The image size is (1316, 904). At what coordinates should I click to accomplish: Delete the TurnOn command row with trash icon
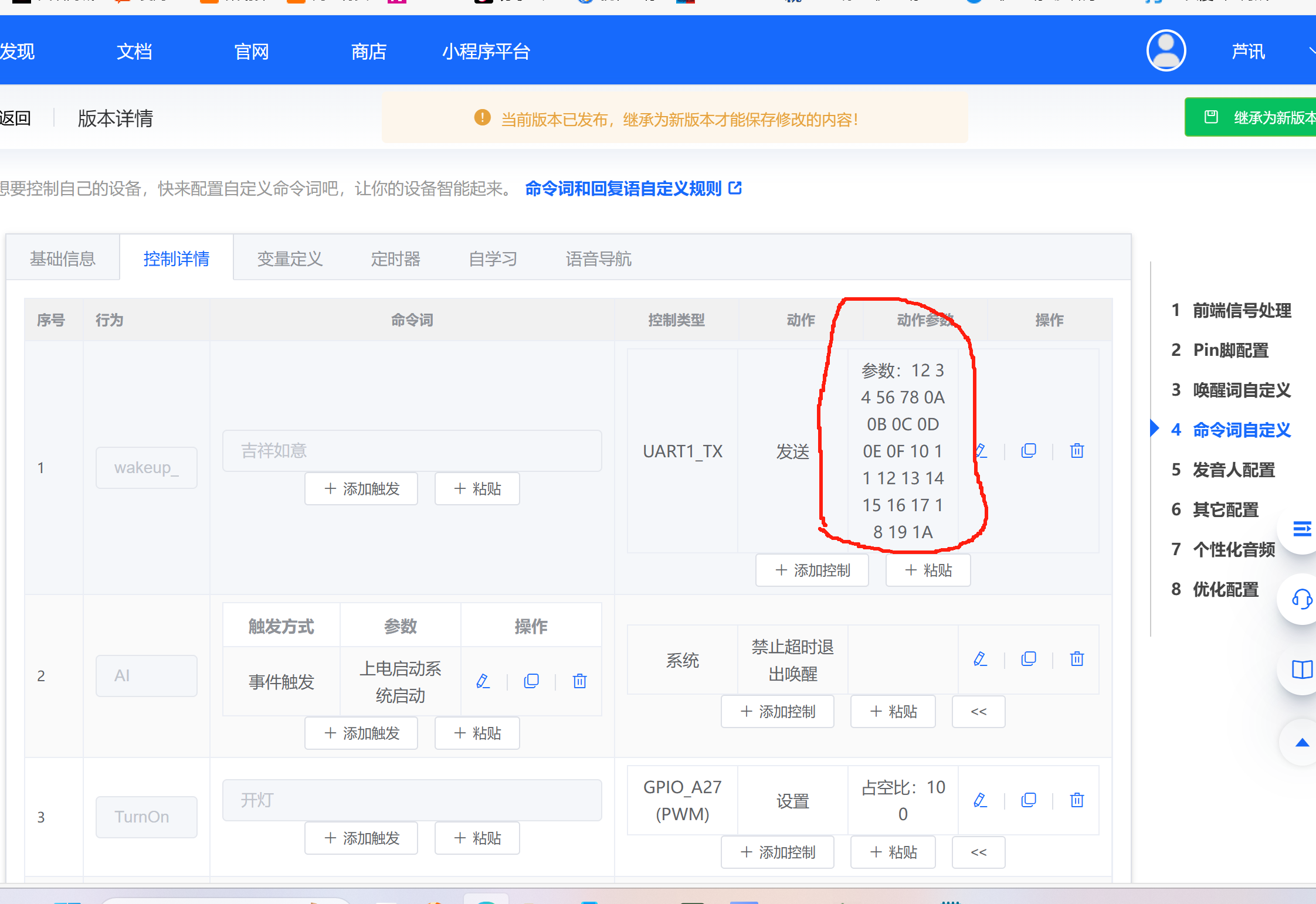1077,800
